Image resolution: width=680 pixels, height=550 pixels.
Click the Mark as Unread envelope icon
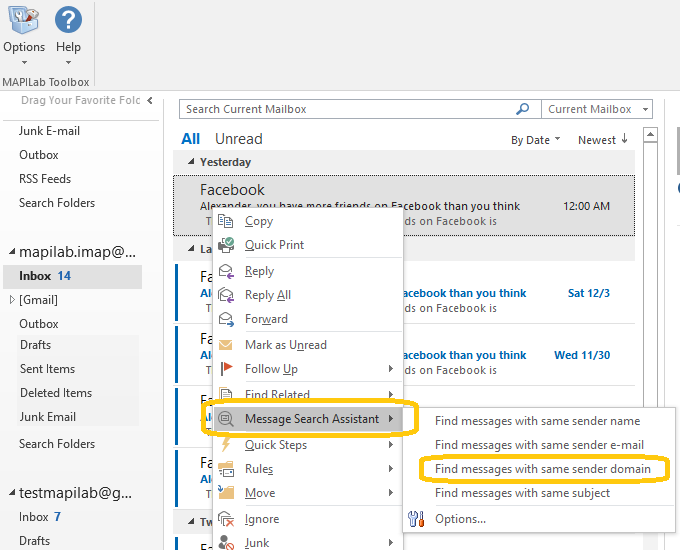(226, 345)
